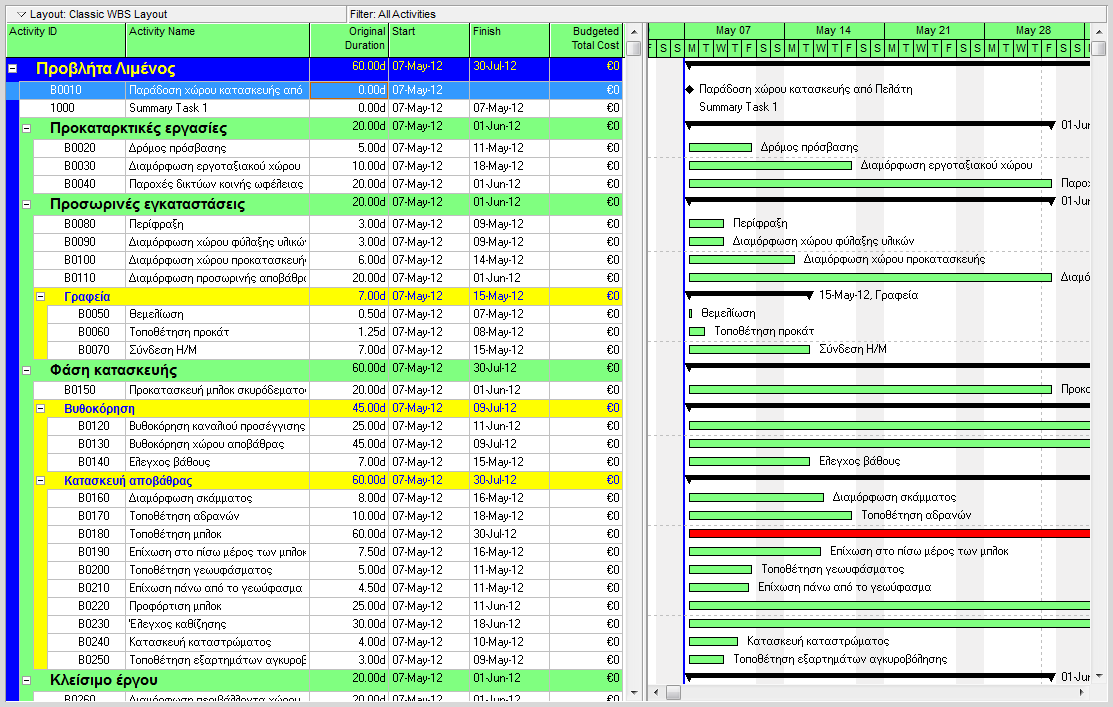The height and width of the screenshot is (707, 1113).
Task: Collapse the Προσωρινές εγκαταστάσεις group
Action: point(26,204)
